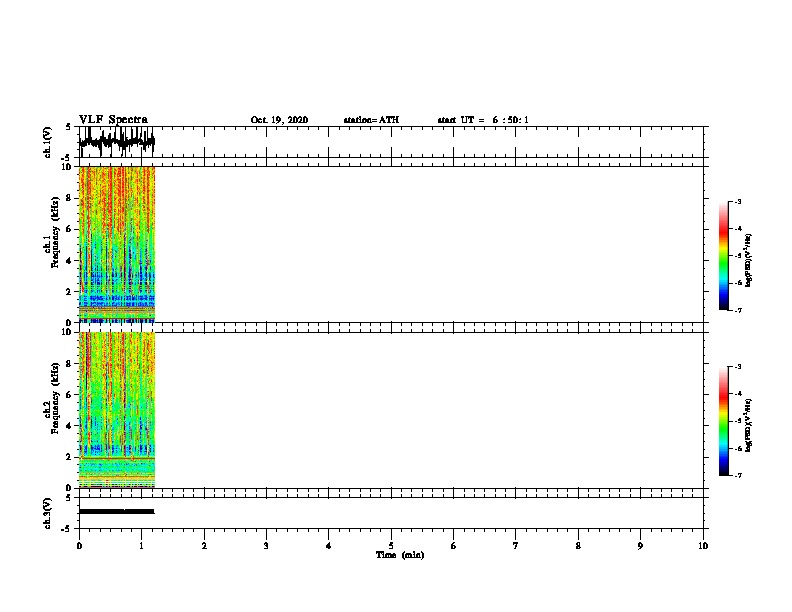Click the black ch.3 voltage trace

coord(117,512)
